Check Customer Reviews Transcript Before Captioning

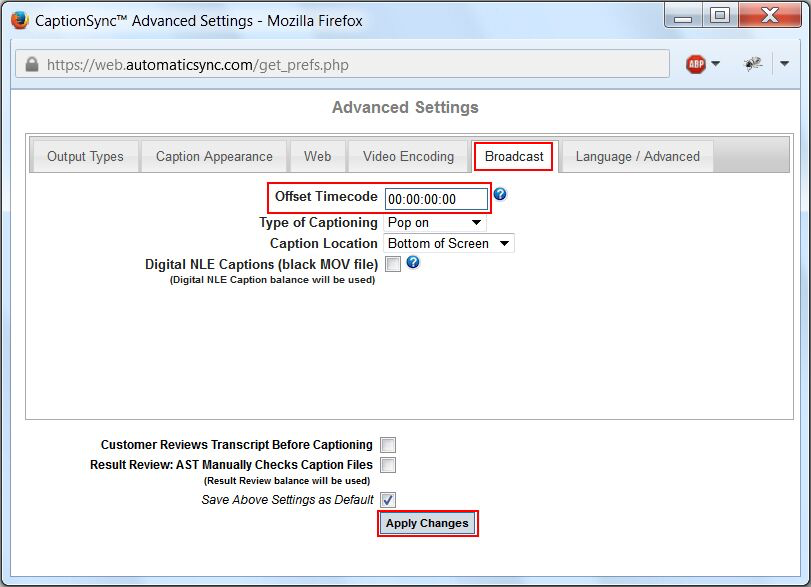(x=387, y=444)
